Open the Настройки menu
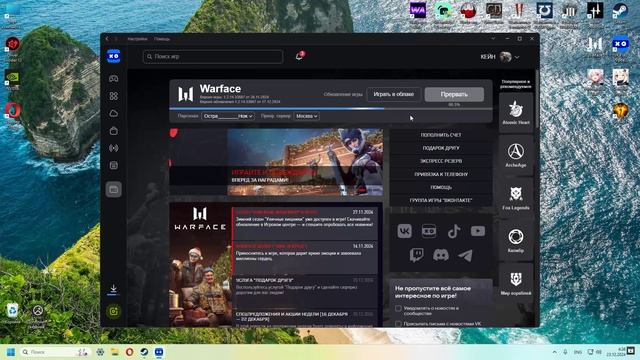This screenshot has height=360, width=640. click(x=137, y=39)
